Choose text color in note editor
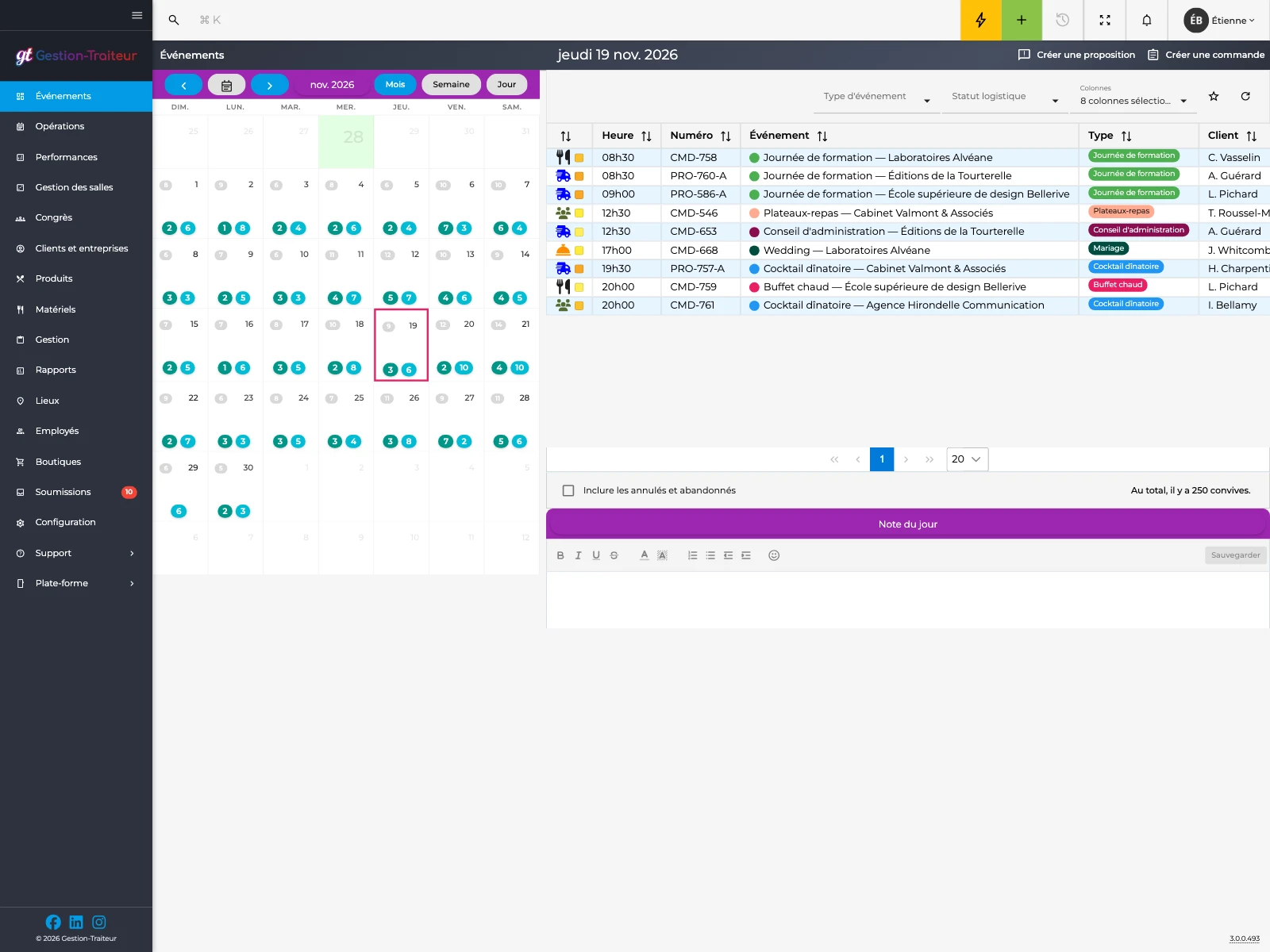Image resolution: width=1270 pixels, height=952 pixels. click(x=645, y=555)
